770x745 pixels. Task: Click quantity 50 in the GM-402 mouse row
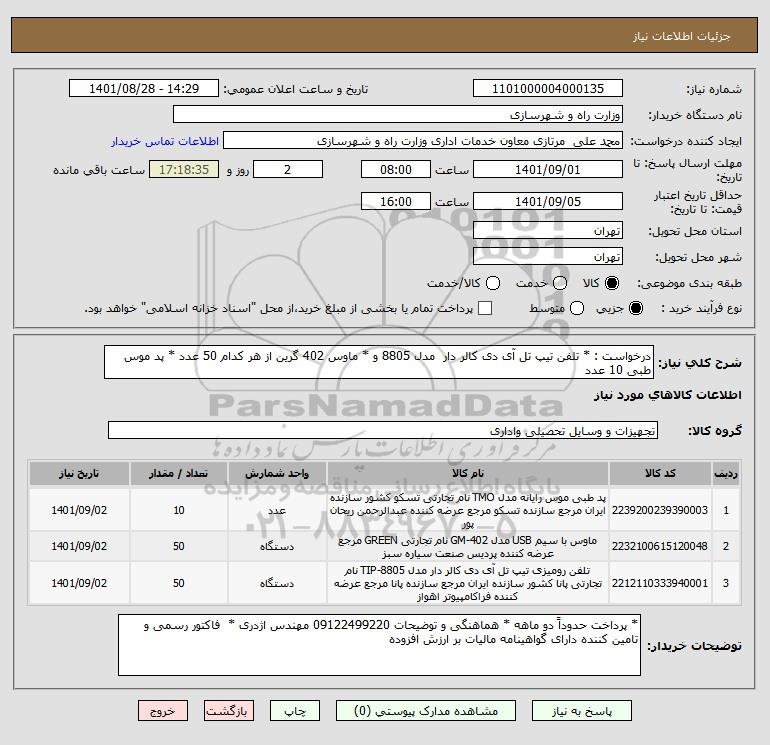coord(179,546)
